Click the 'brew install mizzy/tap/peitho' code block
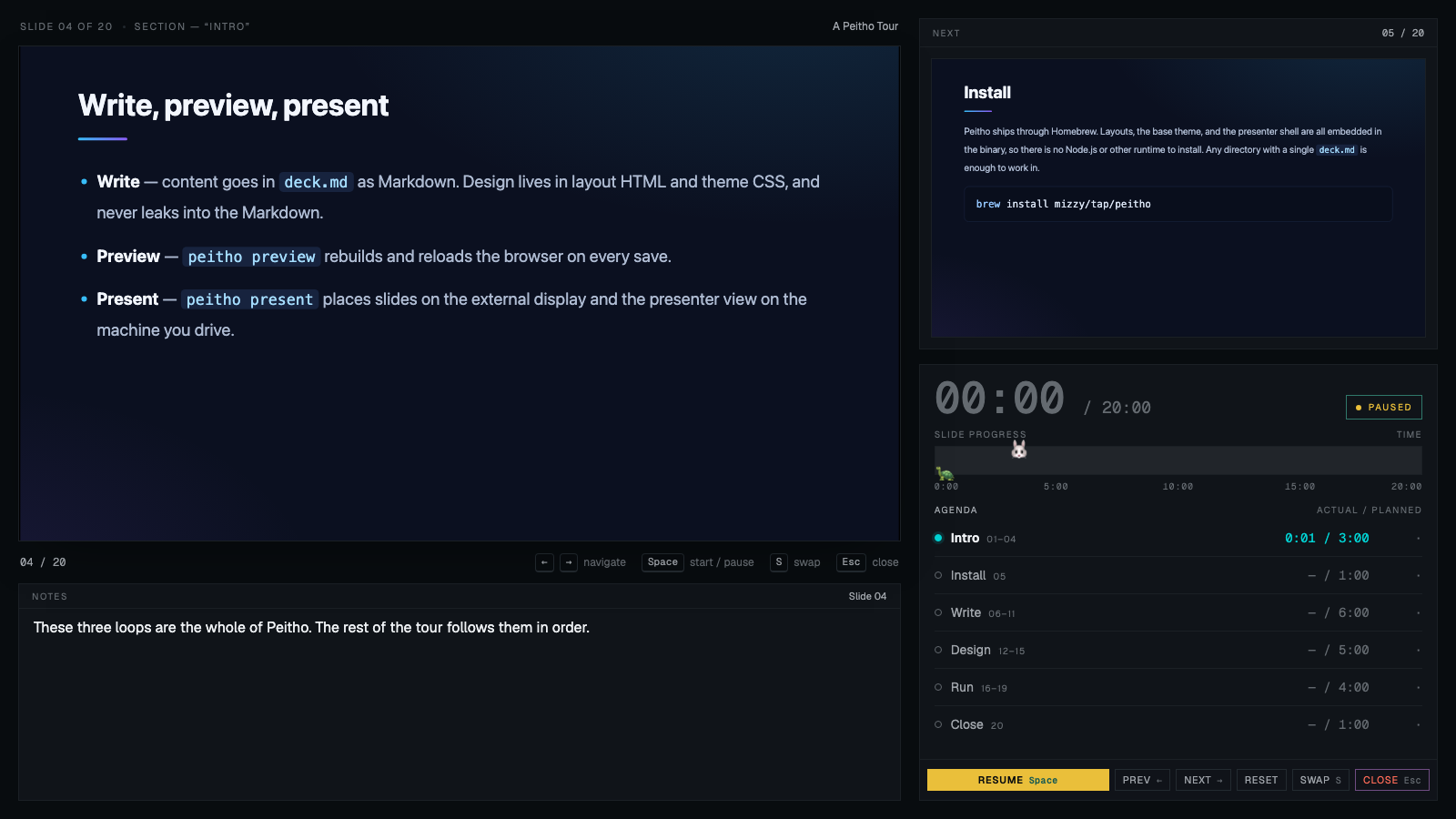 [1178, 204]
